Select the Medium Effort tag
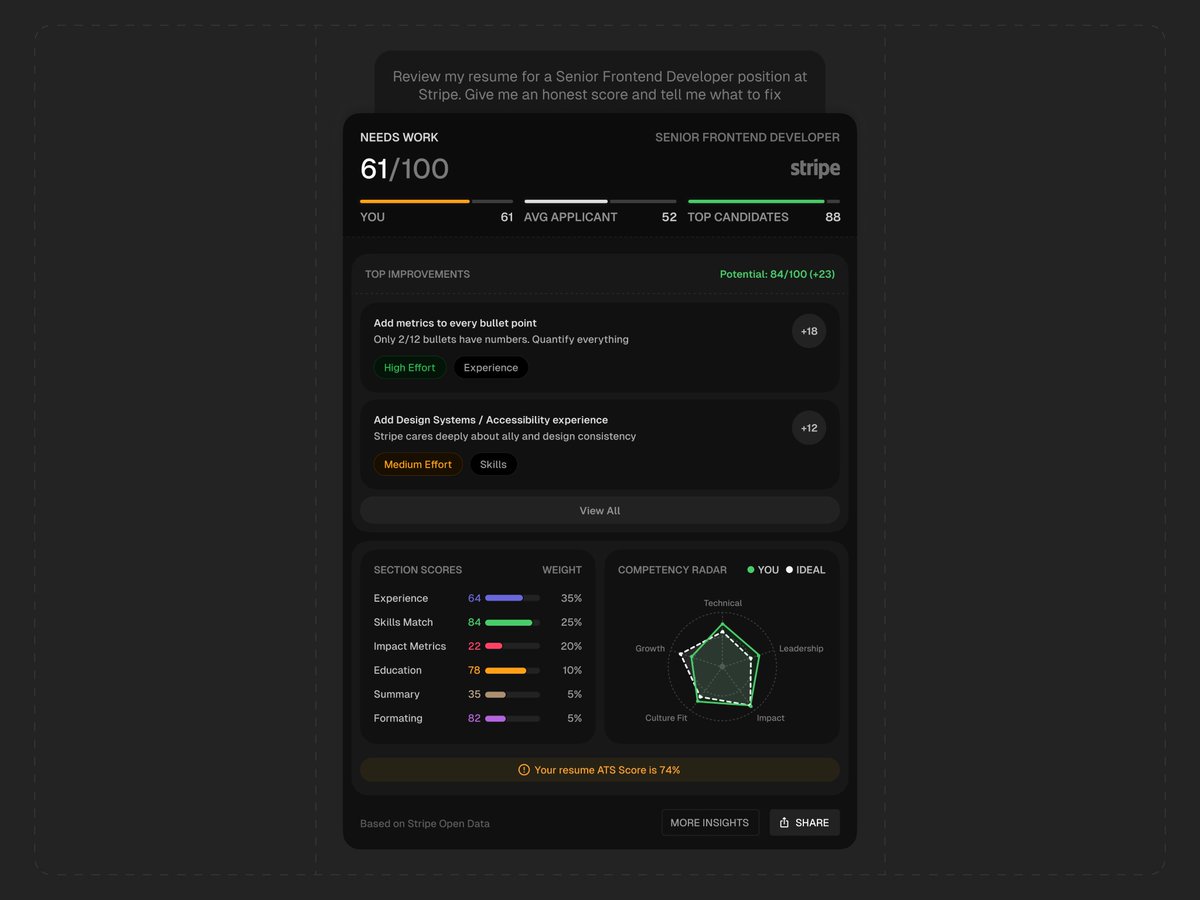 [418, 464]
